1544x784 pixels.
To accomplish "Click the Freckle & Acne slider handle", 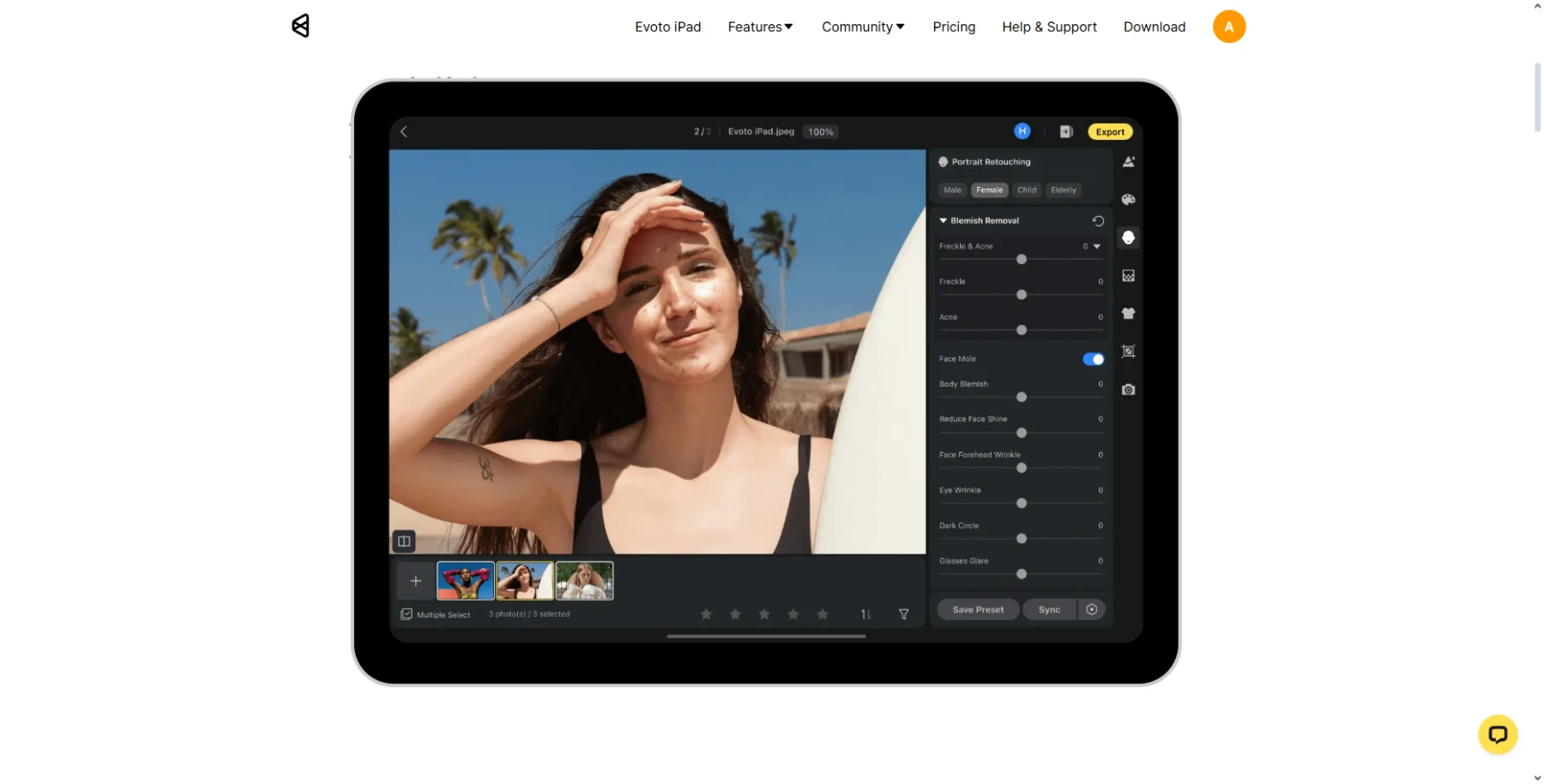I will [1021, 259].
